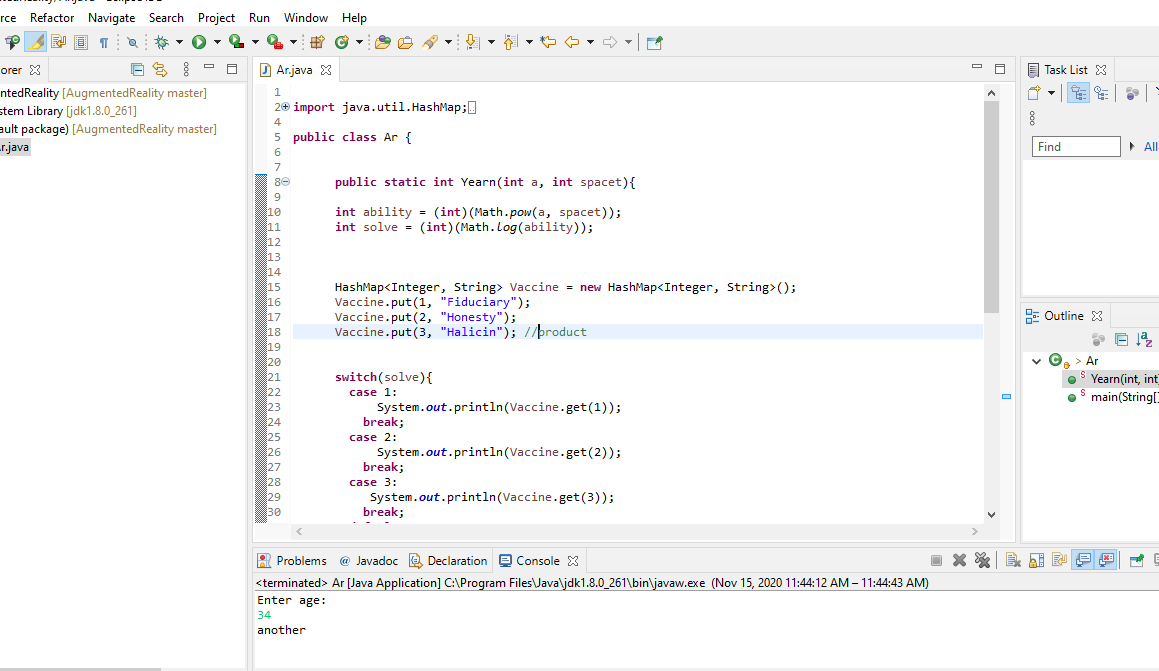Viewport: 1159px width, 671px height.
Task: Click the New Java Class icon
Action: (x=341, y=42)
